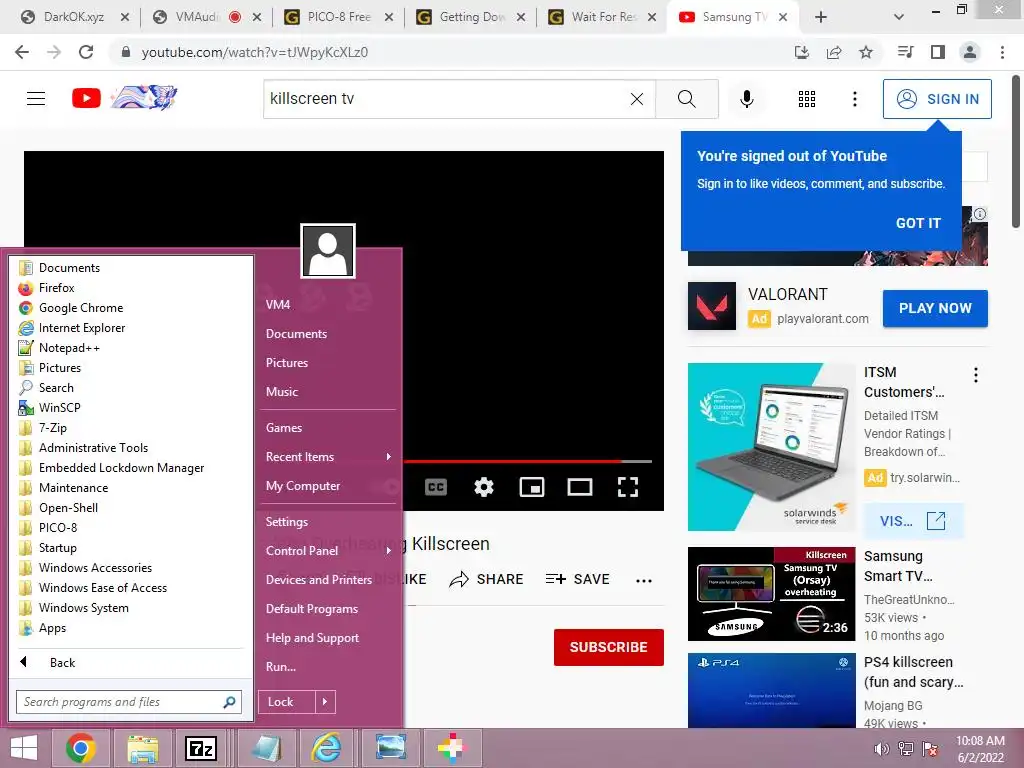Open Chrome media controls icon
Image resolution: width=1024 pixels, height=768 pixels.
pyautogui.click(x=905, y=52)
